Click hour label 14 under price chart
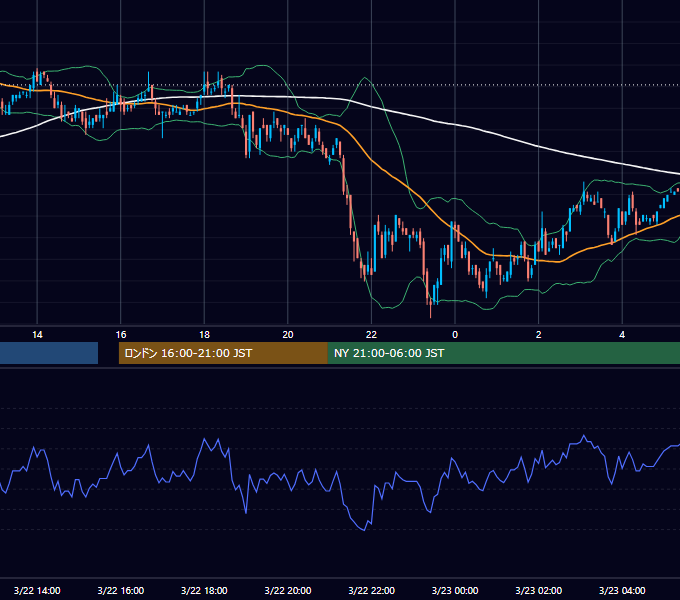Screen dimensions: 680x600 click(37, 335)
